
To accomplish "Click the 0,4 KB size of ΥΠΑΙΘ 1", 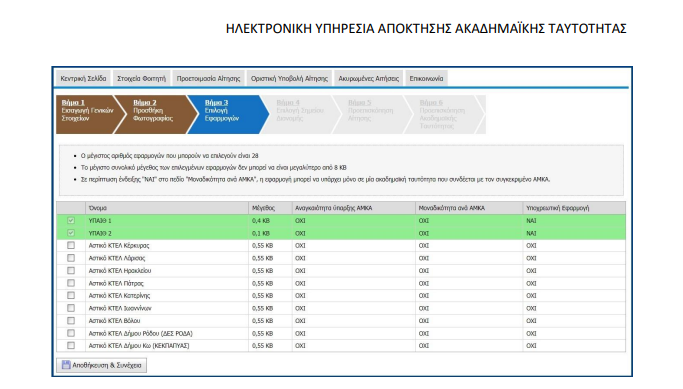I will coord(260,221).
